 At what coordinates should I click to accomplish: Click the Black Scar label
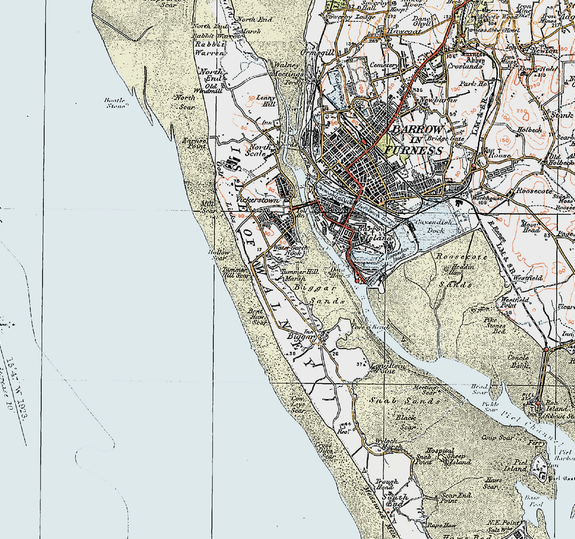[x=407, y=422]
